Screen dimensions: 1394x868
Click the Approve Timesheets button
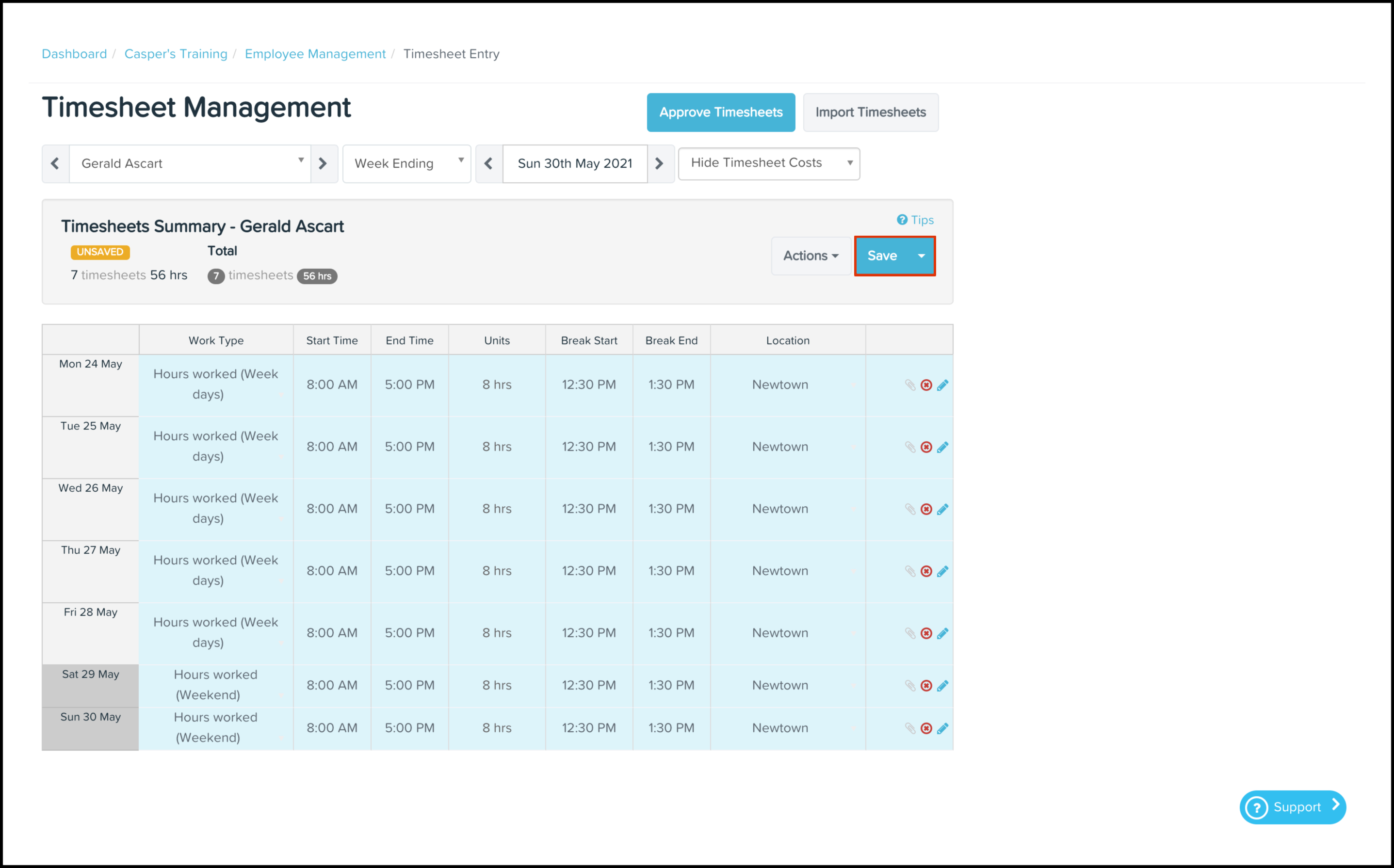pos(721,113)
